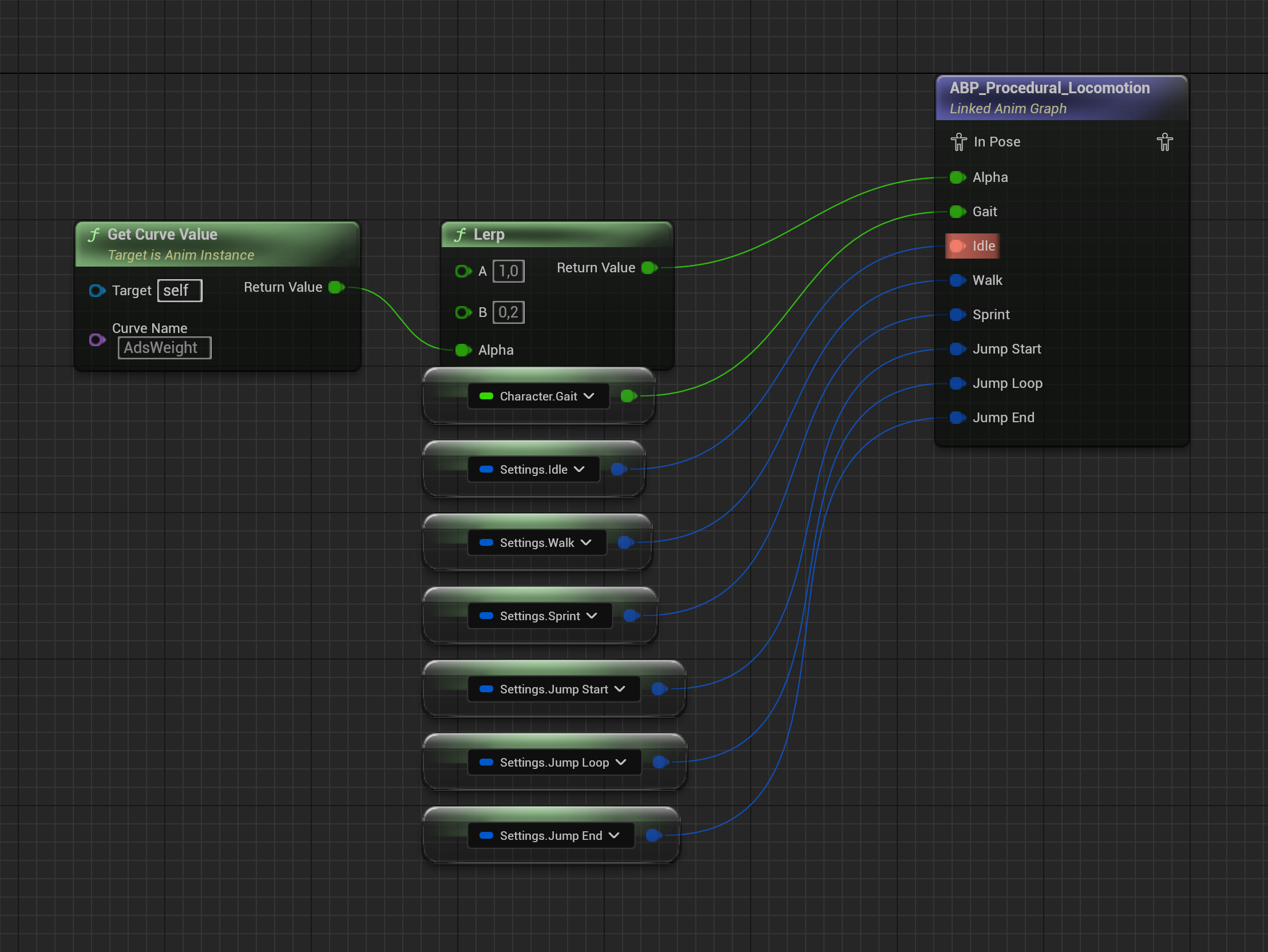Screen dimensions: 1268x952
Task: Click the Curve Name purple input pin
Action: tap(97, 340)
